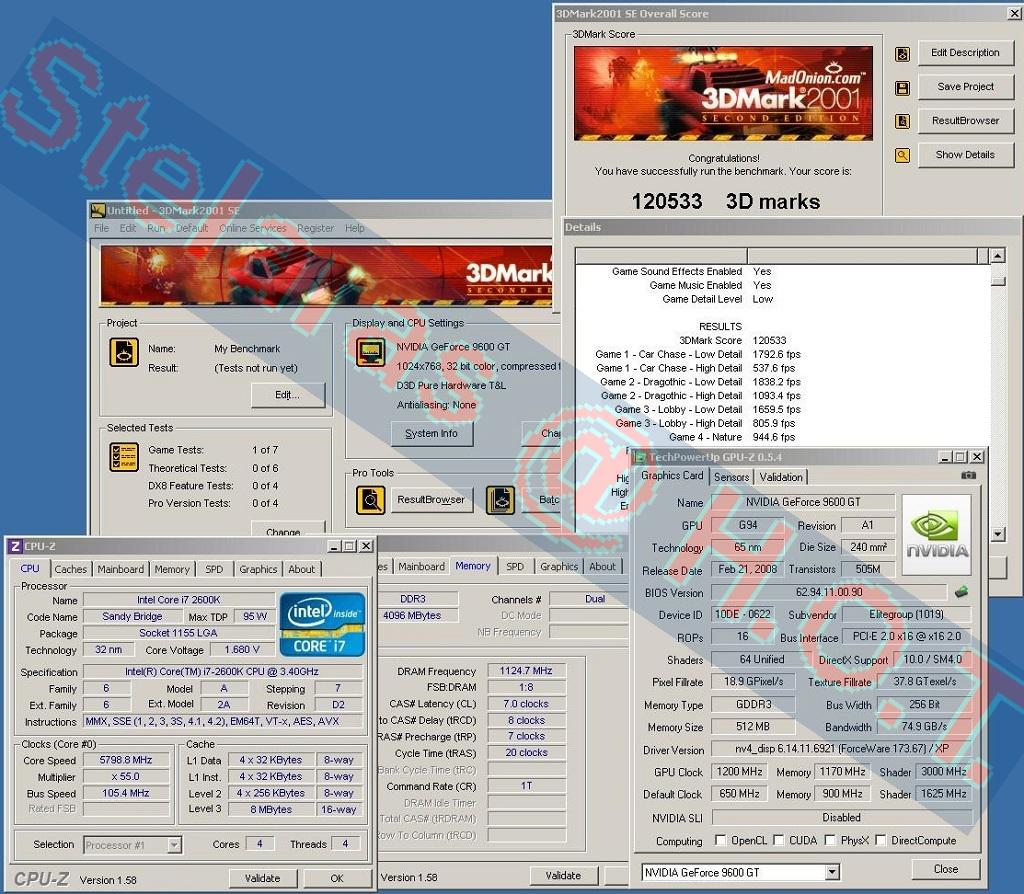Open the Online Services menu
The height and width of the screenshot is (894, 1024).
point(253,228)
